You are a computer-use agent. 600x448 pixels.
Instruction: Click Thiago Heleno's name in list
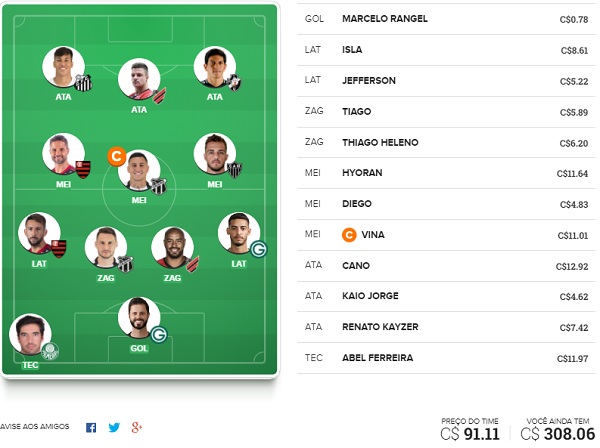380,142
